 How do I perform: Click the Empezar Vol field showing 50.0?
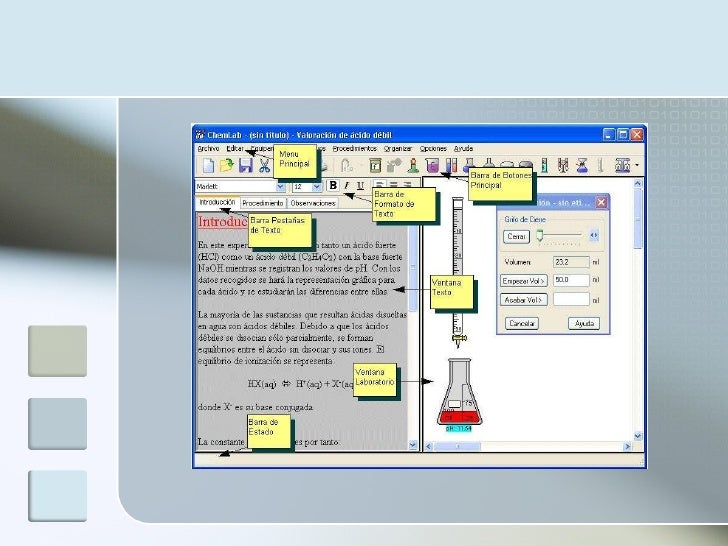pyautogui.click(x=571, y=280)
